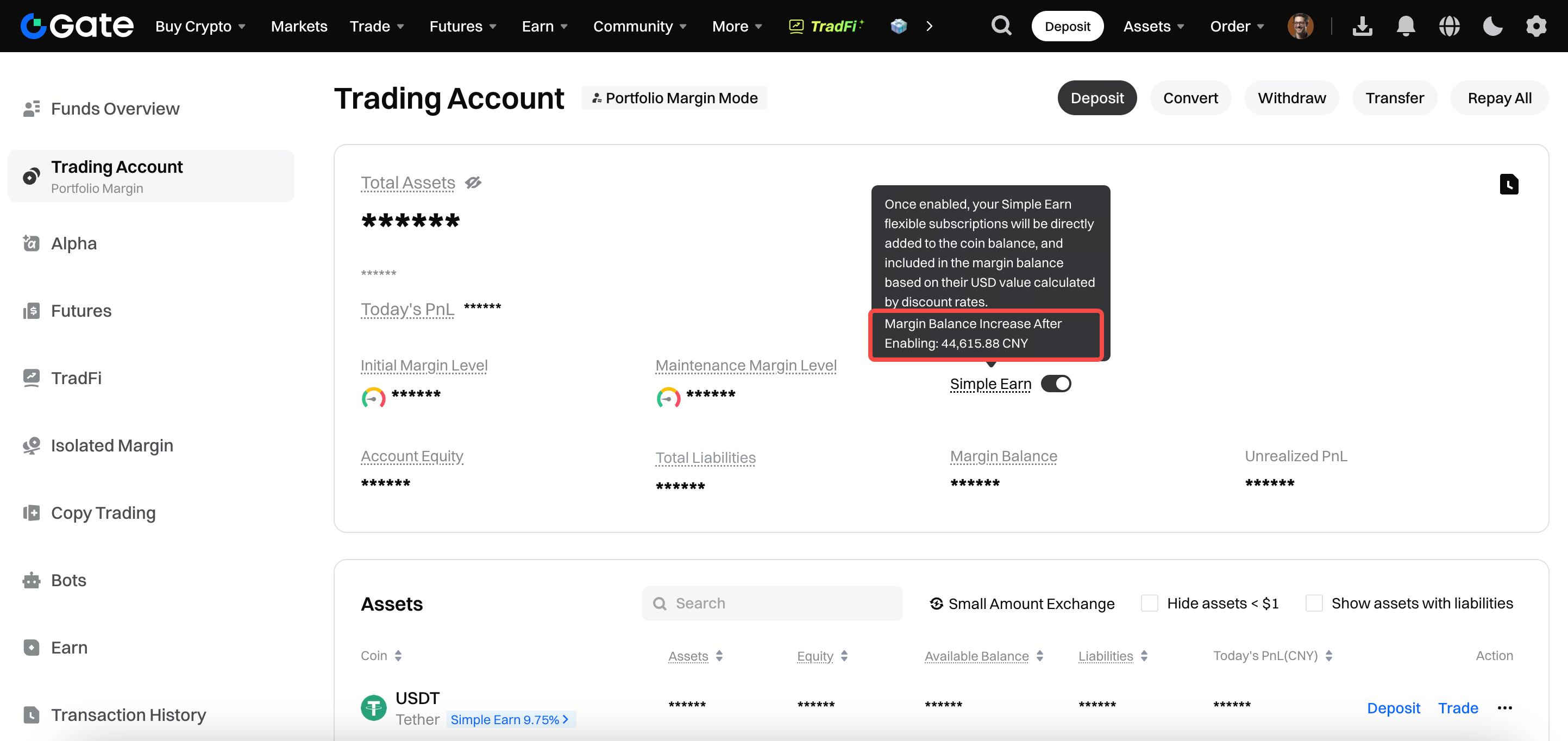Click the Repay All button
Screen dimensions: 1568x741
point(1499,98)
